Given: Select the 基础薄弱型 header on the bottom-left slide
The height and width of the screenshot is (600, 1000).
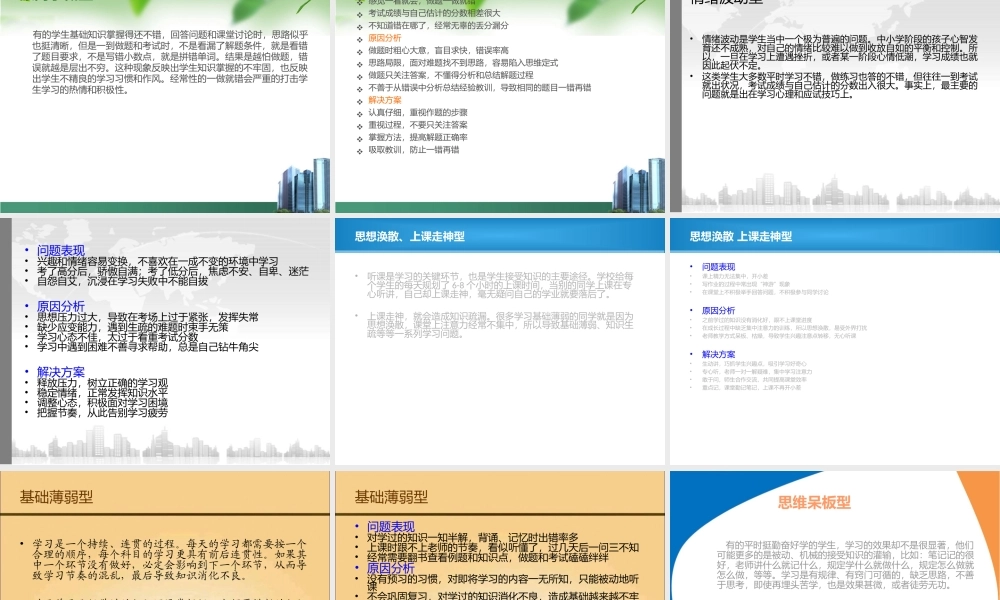Looking at the screenshot, I should tap(55, 493).
